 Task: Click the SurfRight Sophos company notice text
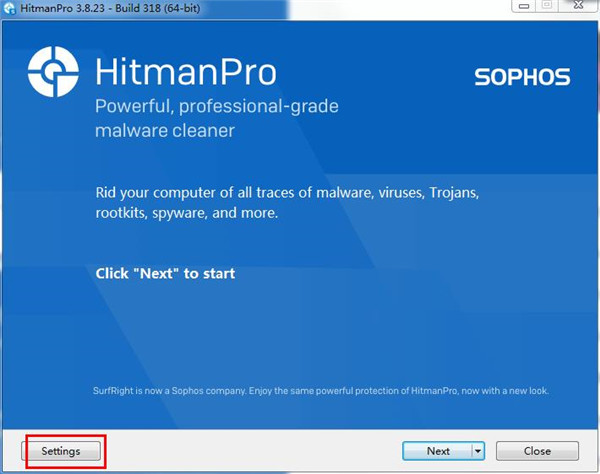pyautogui.click(x=321, y=391)
